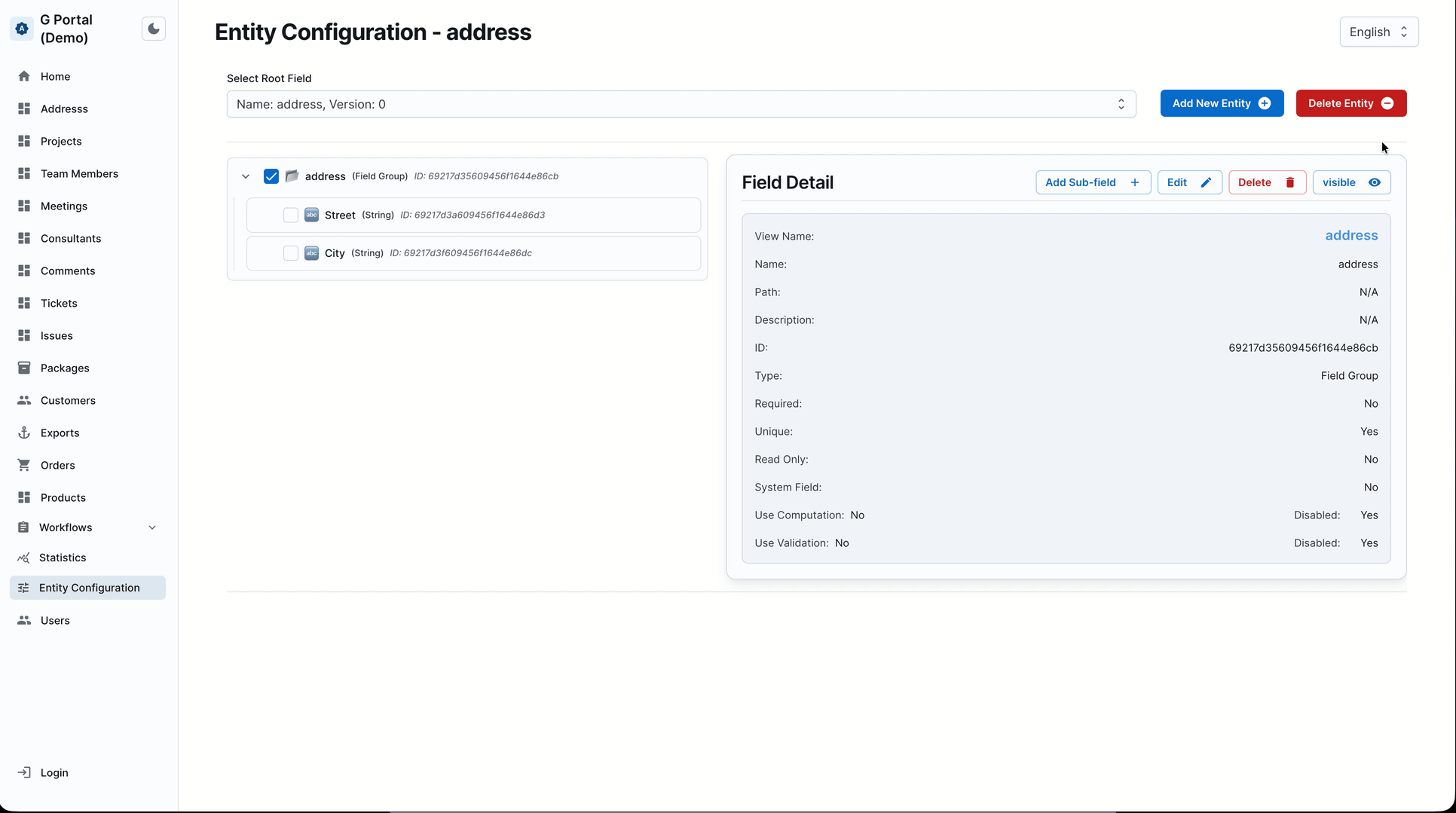Uncheck the address field group checkbox

pyautogui.click(x=271, y=176)
